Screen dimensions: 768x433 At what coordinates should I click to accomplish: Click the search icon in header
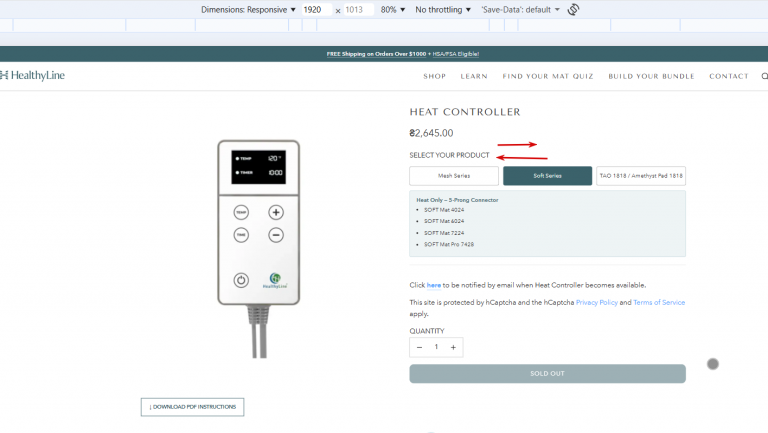click(765, 76)
